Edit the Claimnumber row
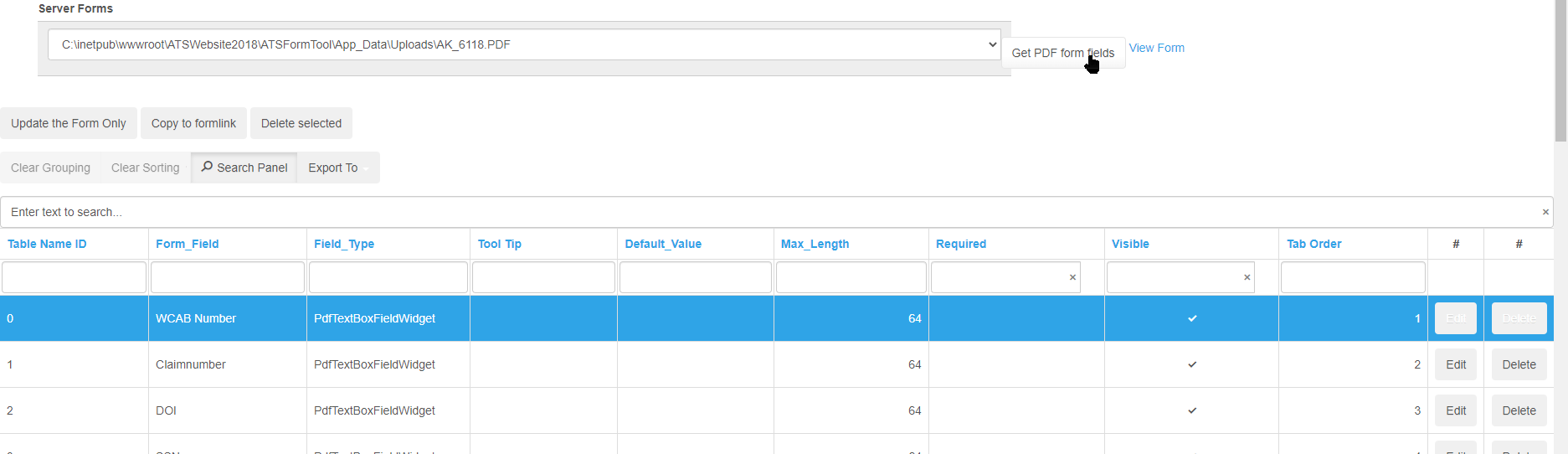The height and width of the screenshot is (454, 1568). click(1455, 364)
